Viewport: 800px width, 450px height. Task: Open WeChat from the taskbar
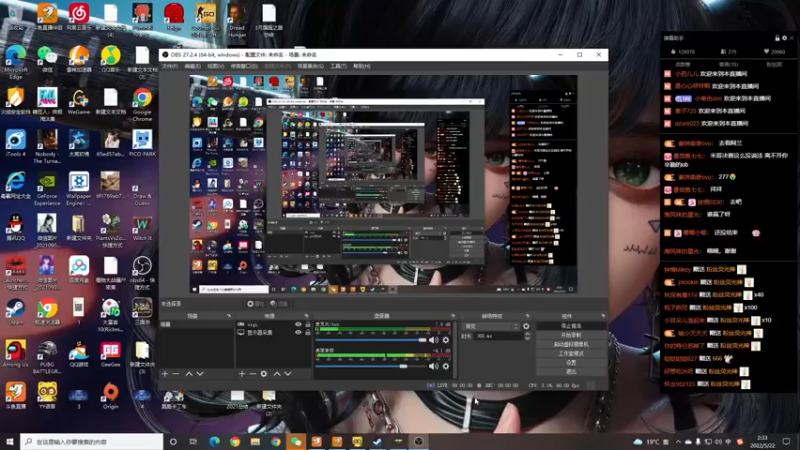point(296,442)
